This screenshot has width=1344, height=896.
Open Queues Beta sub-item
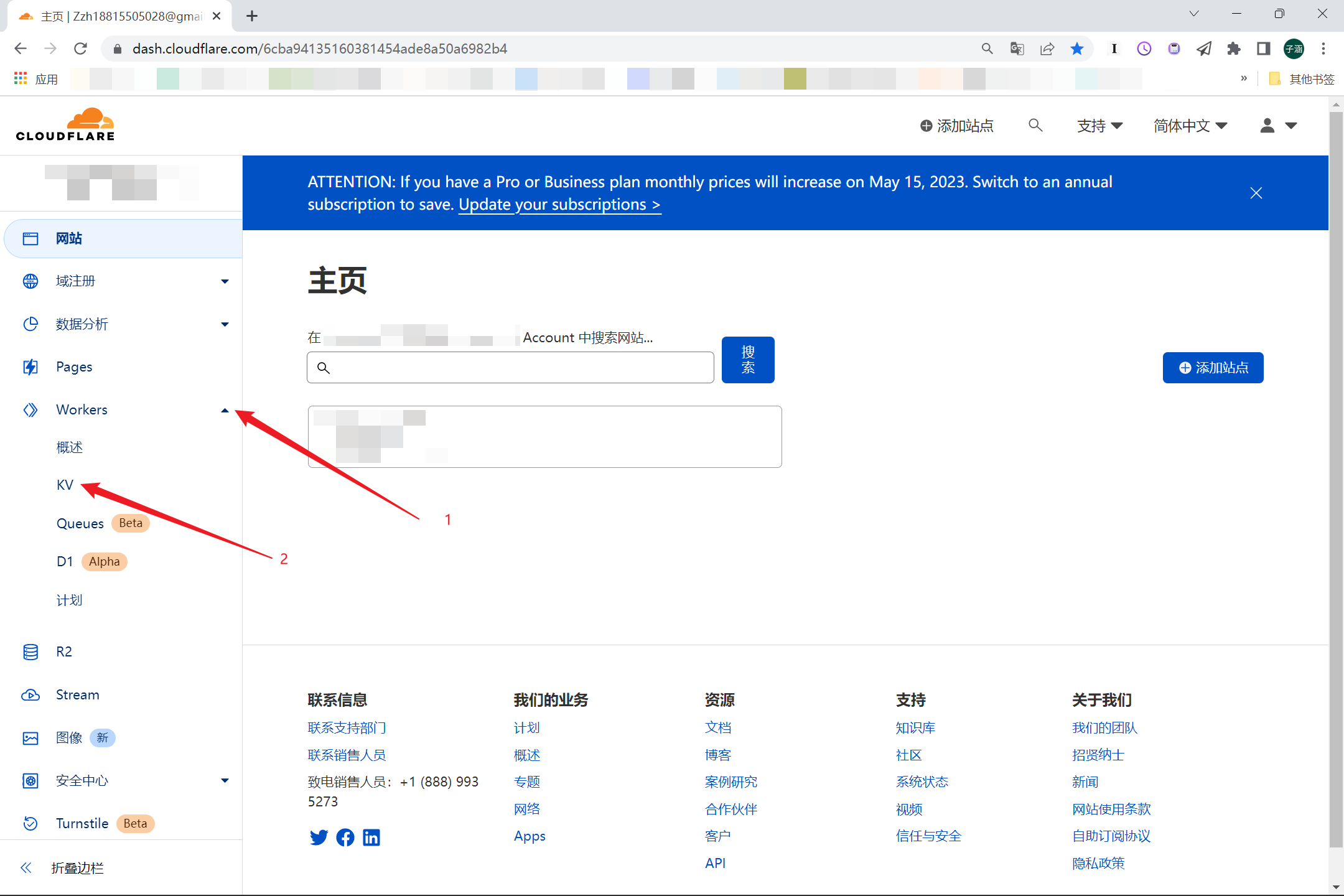(x=103, y=523)
